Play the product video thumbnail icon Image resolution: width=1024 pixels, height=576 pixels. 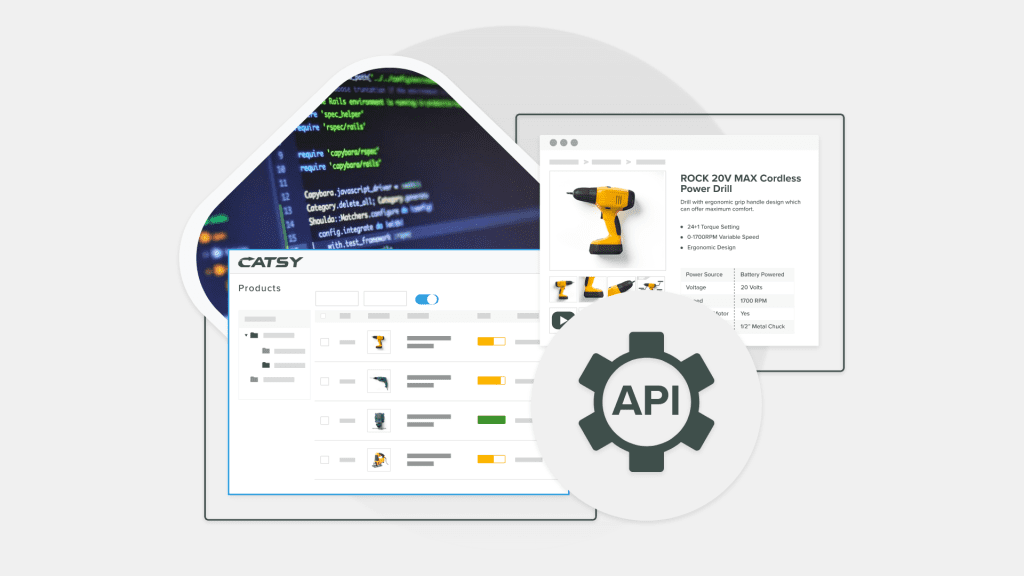(563, 319)
